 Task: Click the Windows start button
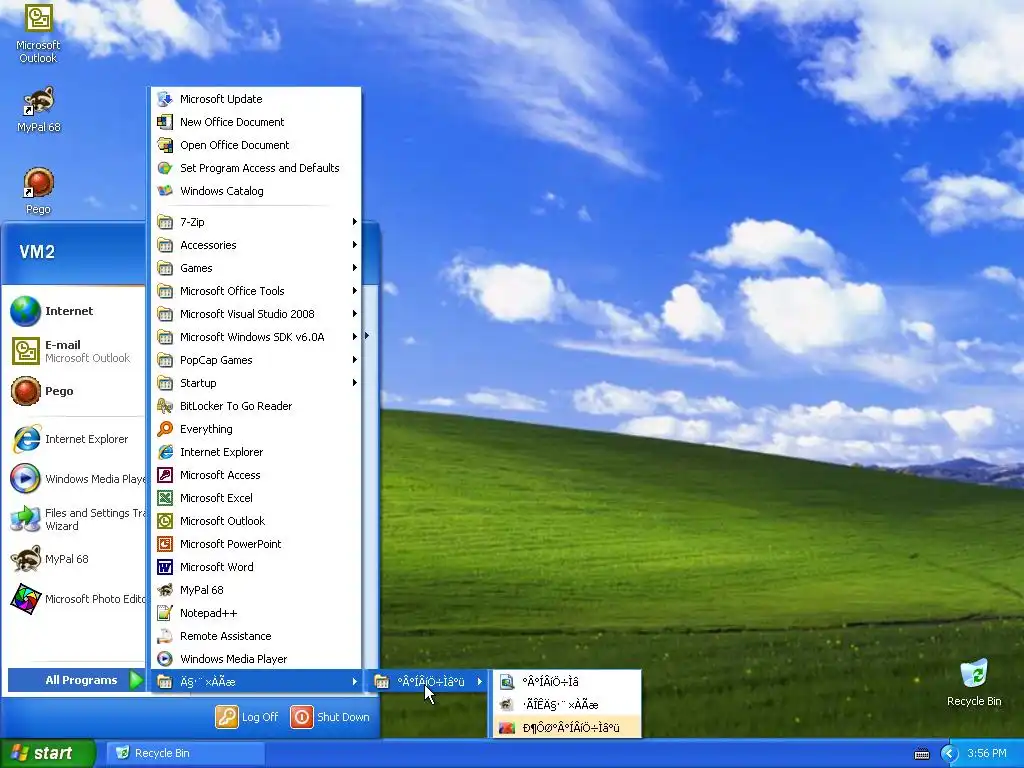click(47, 753)
